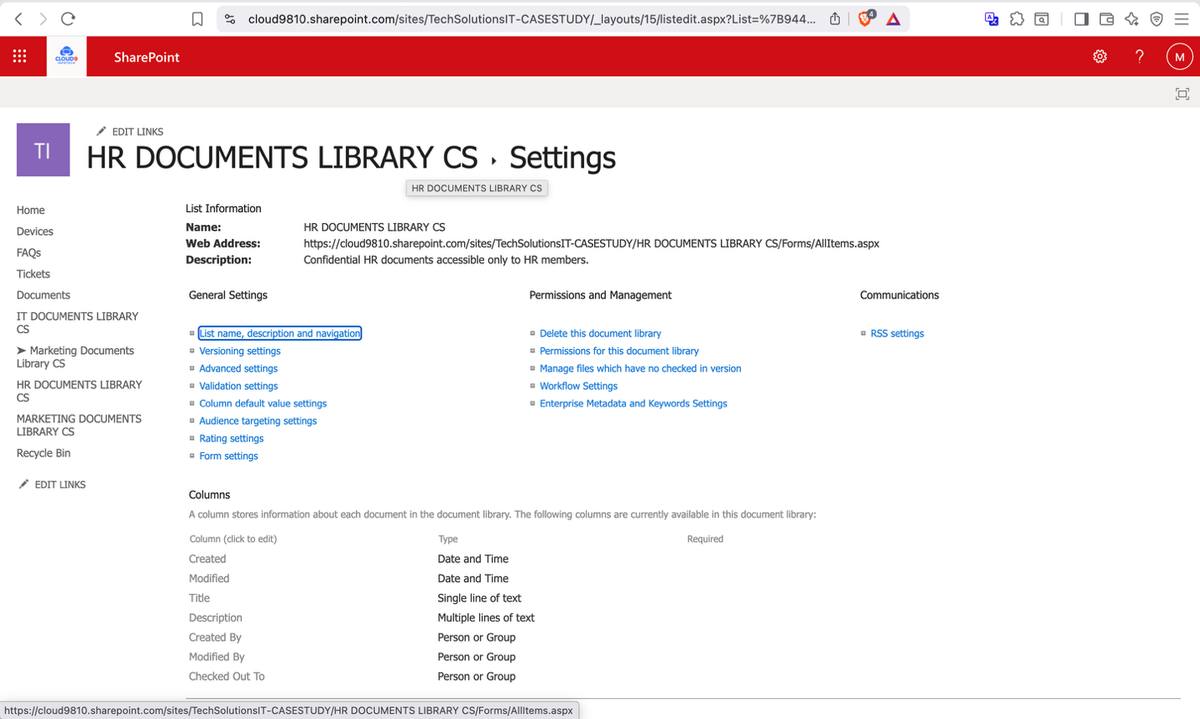
Task: Open Leo AI sparkle icon
Action: 1131,18
